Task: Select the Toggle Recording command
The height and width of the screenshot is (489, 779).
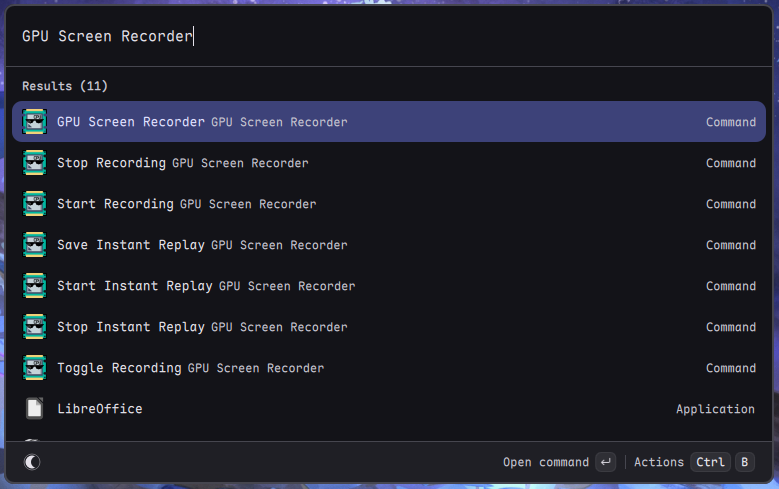Action: (389, 368)
